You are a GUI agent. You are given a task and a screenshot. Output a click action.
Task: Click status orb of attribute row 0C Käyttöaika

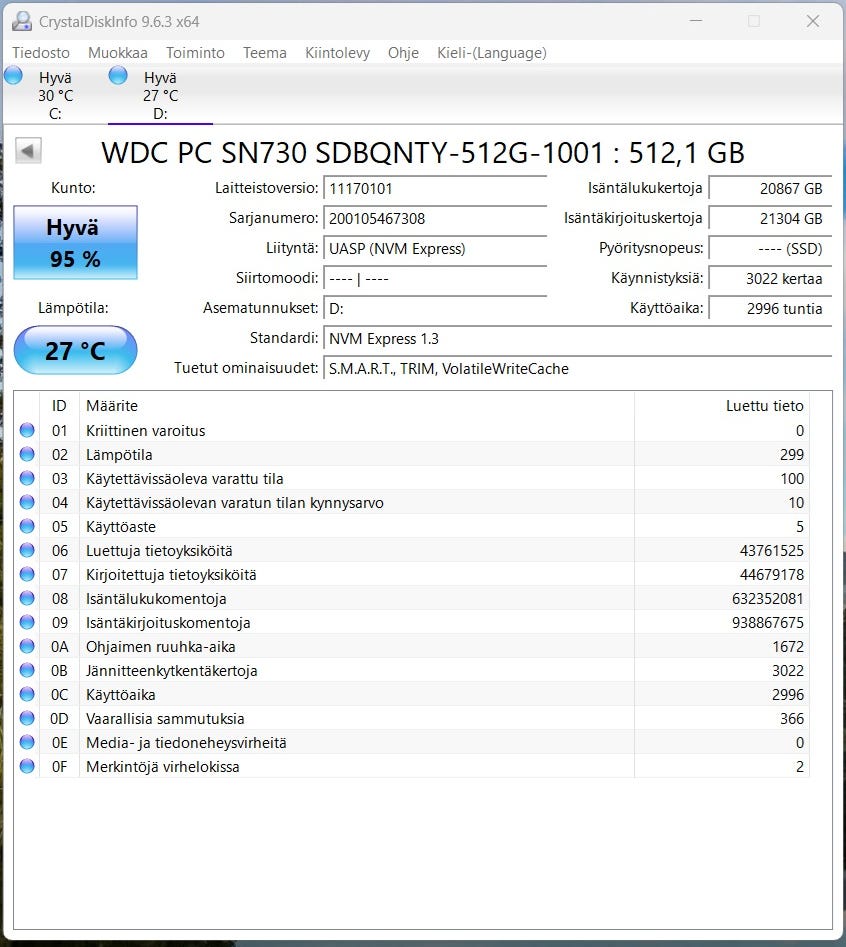tap(27, 694)
